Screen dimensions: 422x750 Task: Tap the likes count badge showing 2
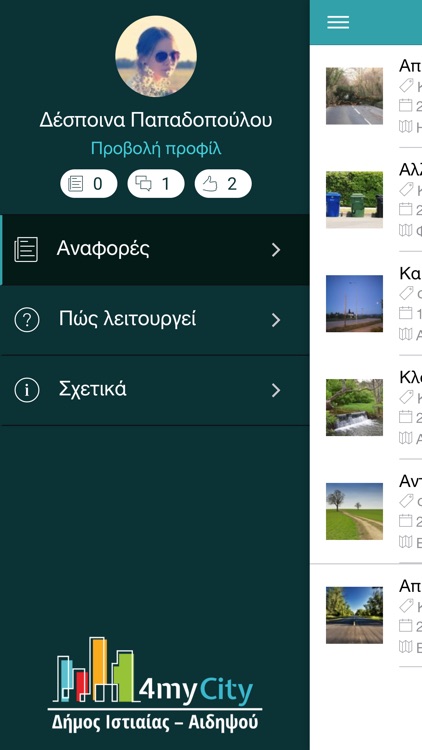coord(223,184)
